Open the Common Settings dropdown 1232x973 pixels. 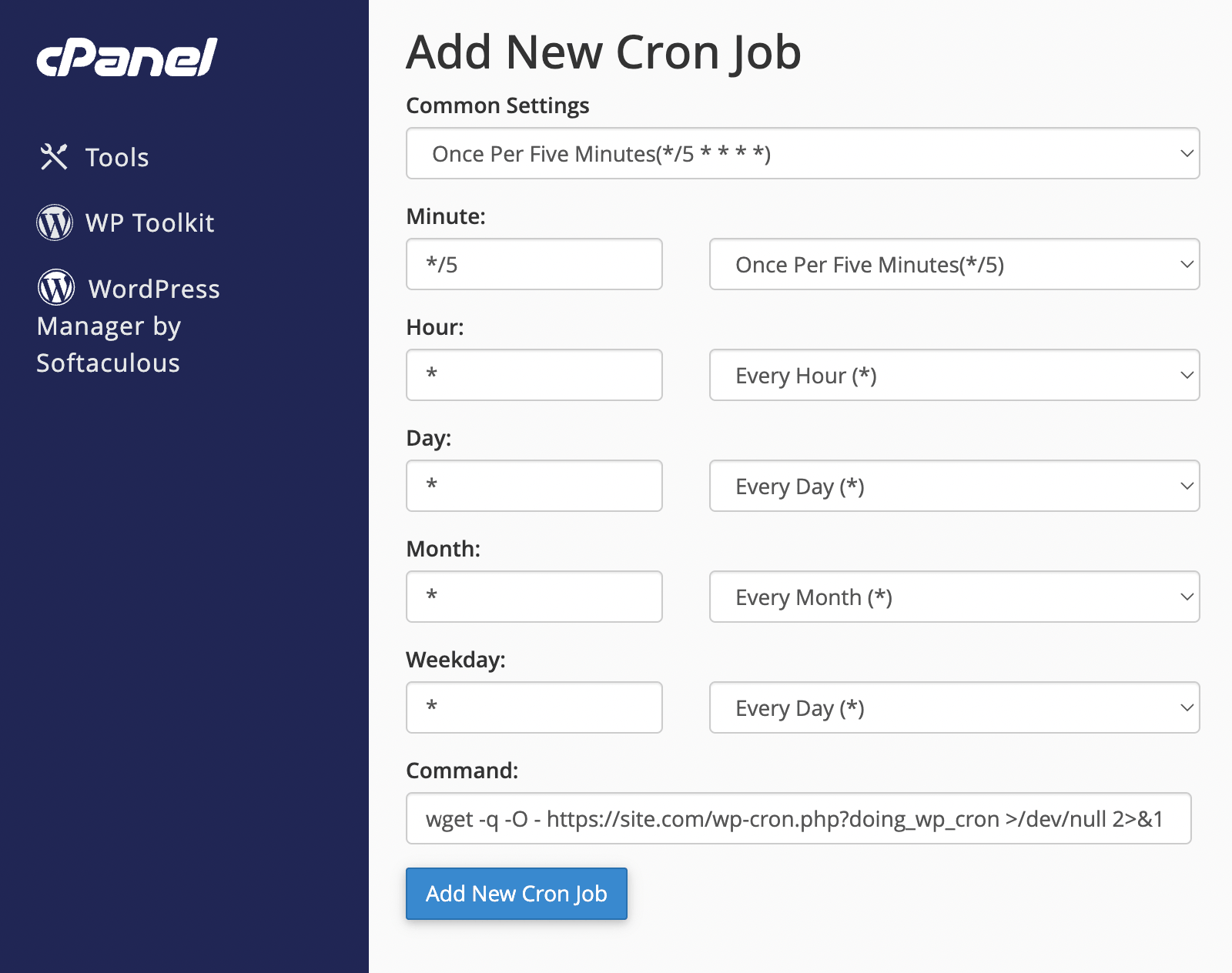coord(802,153)
